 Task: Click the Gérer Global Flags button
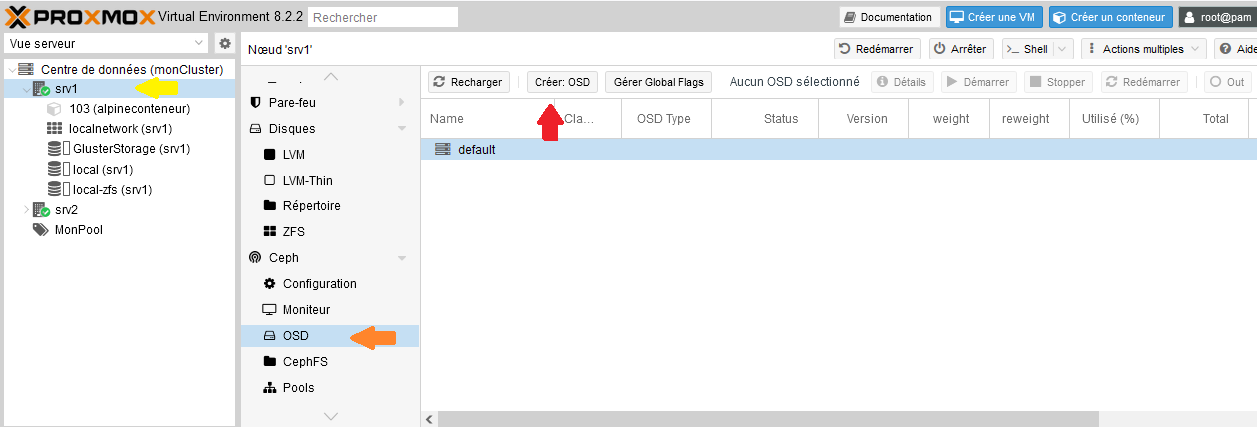tap(658, 82)
